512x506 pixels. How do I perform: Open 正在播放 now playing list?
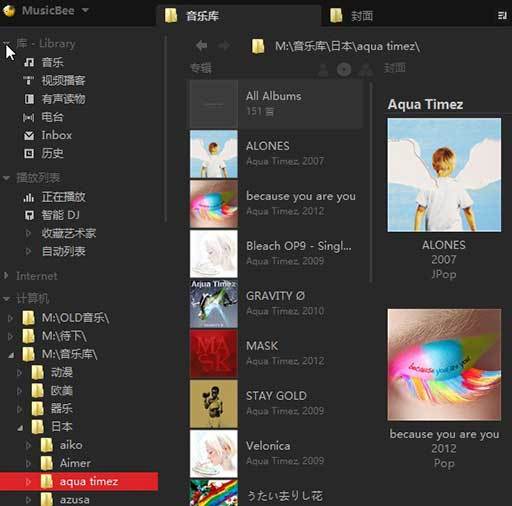click(63, 197)
